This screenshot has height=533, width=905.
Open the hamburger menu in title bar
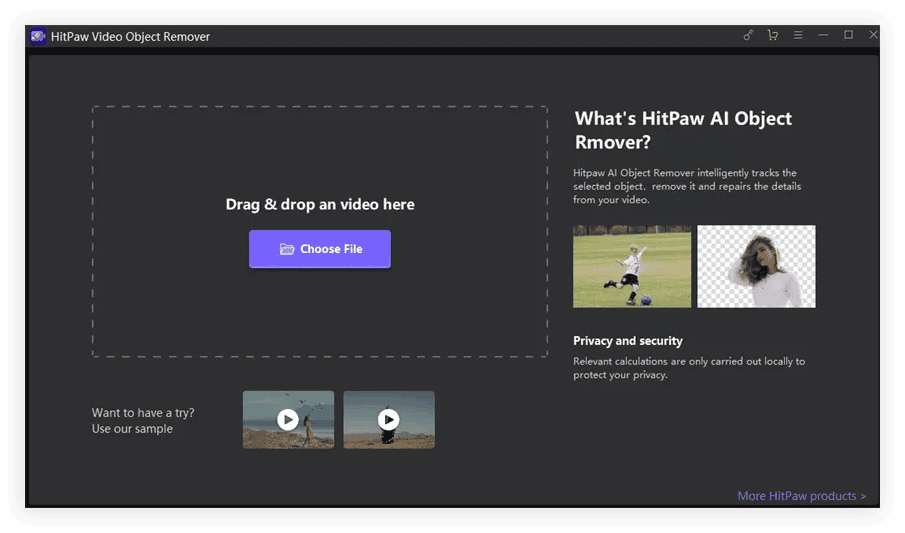click(798, 35)
